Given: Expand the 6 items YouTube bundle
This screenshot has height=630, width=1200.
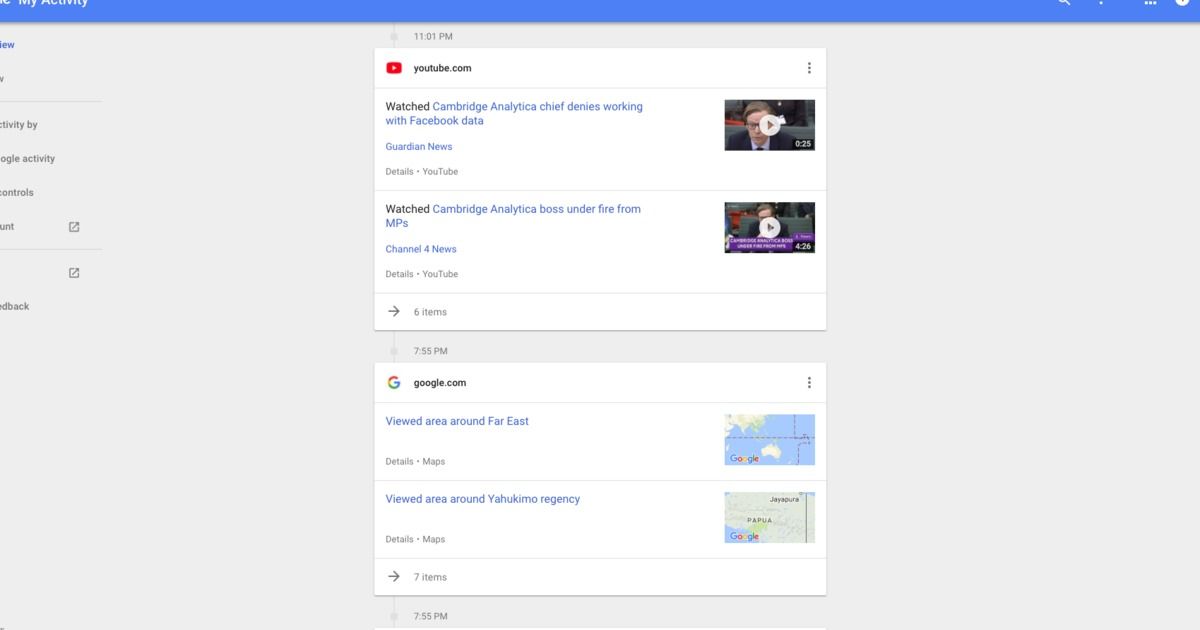Looking at the screenshot, I should (x=430, y=312).
